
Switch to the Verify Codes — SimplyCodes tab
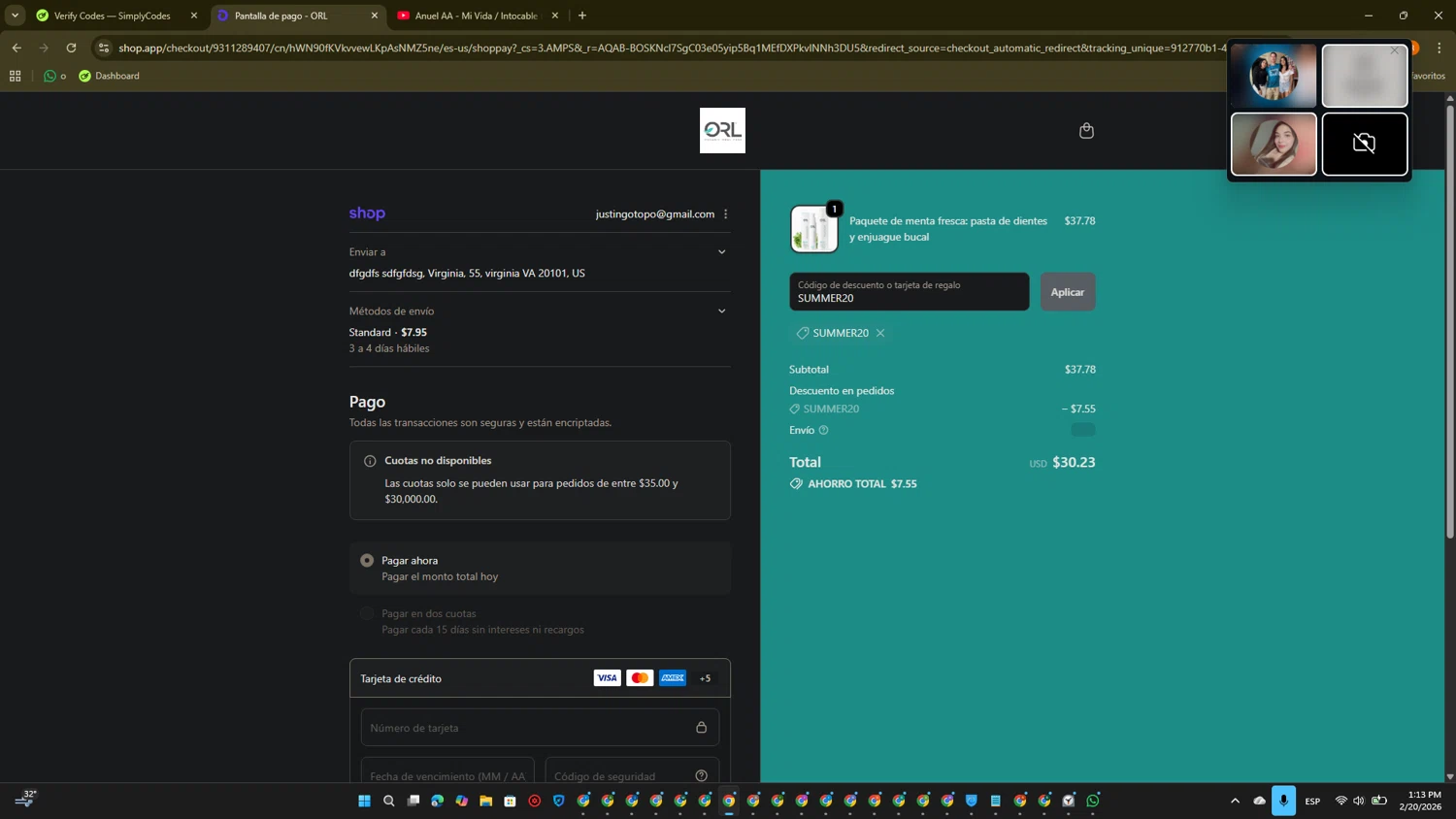pos(114,16)
